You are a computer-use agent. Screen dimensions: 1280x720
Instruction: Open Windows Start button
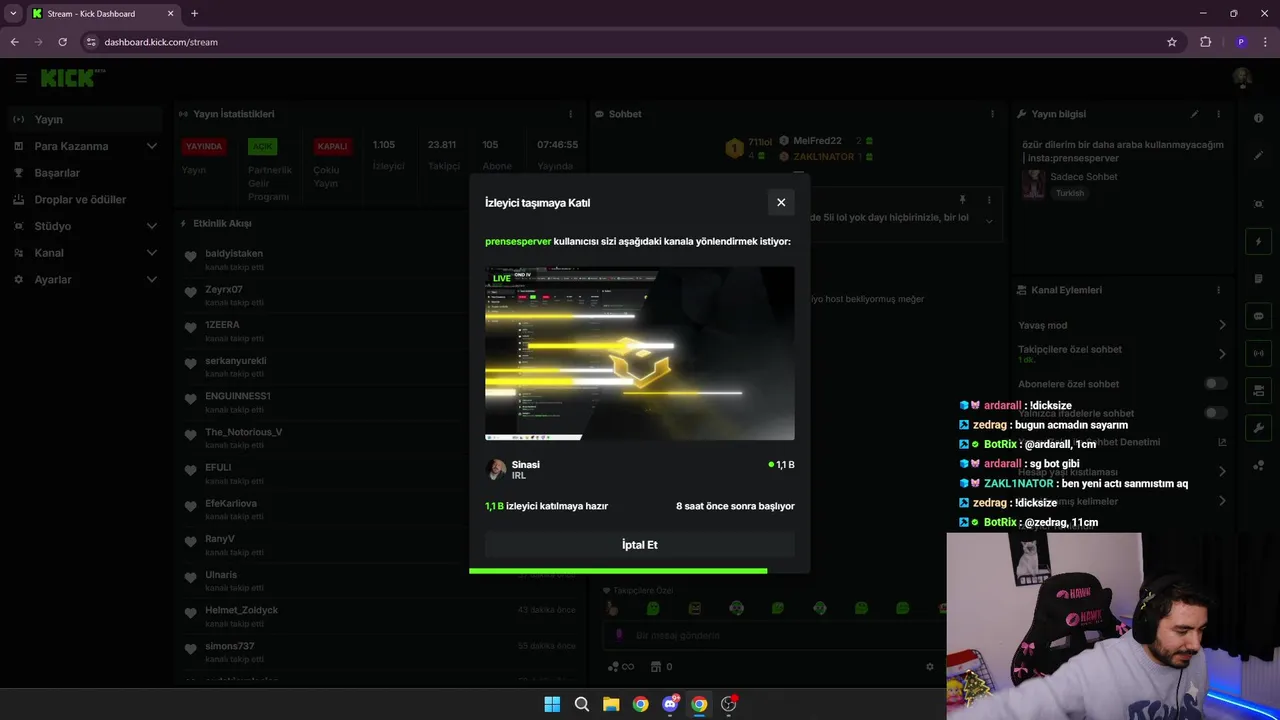pos(552,704)
